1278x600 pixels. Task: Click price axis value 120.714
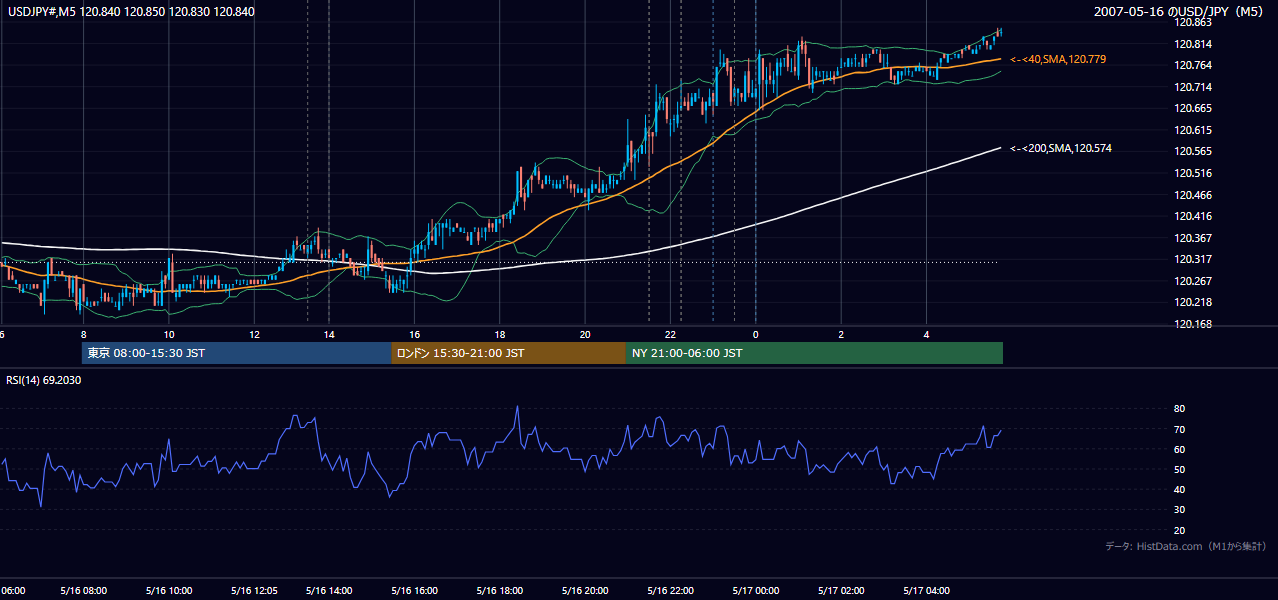(1194, 87)
